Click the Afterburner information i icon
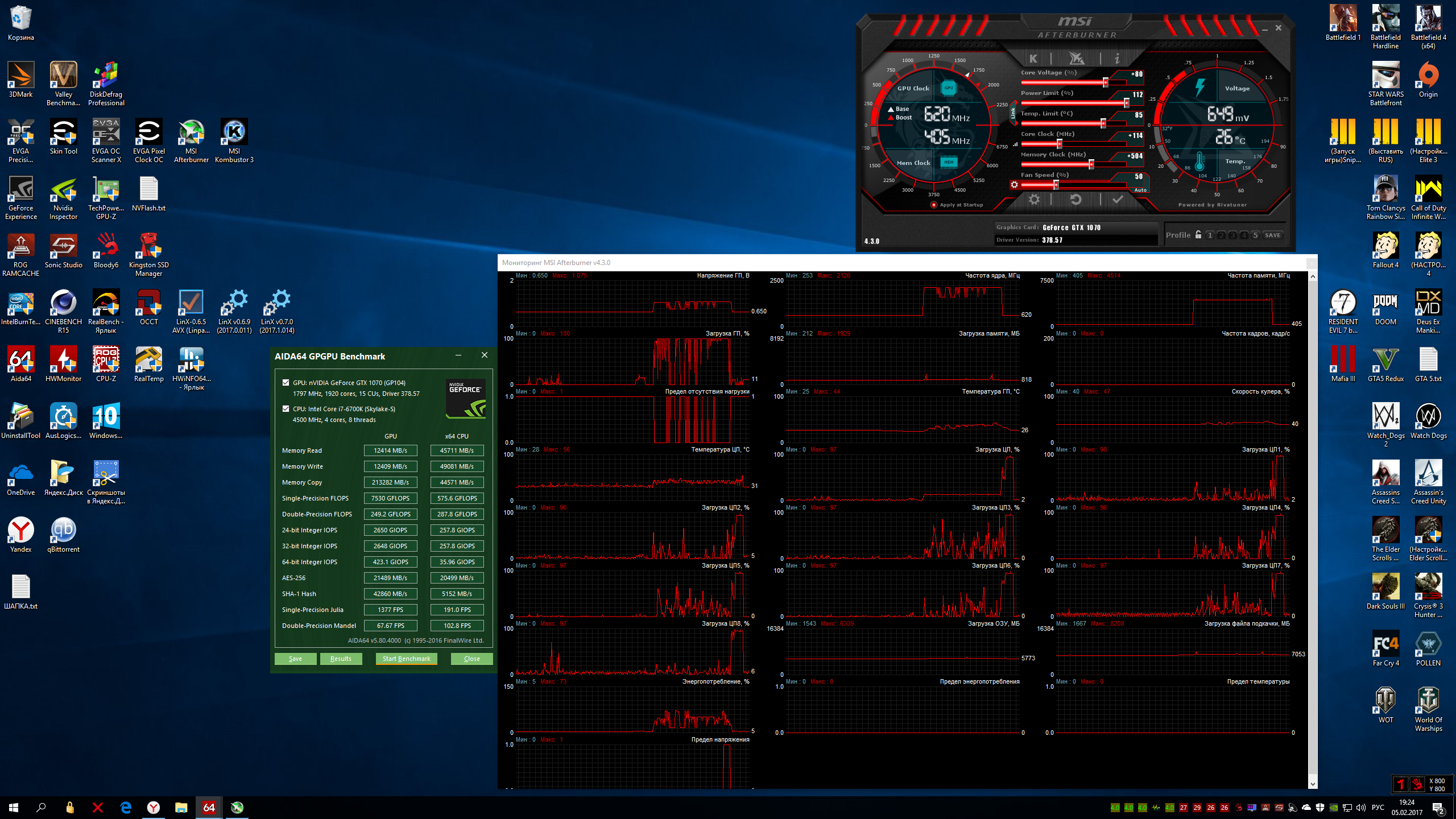Screen dimensions: 1456x819 [1117, 59]
